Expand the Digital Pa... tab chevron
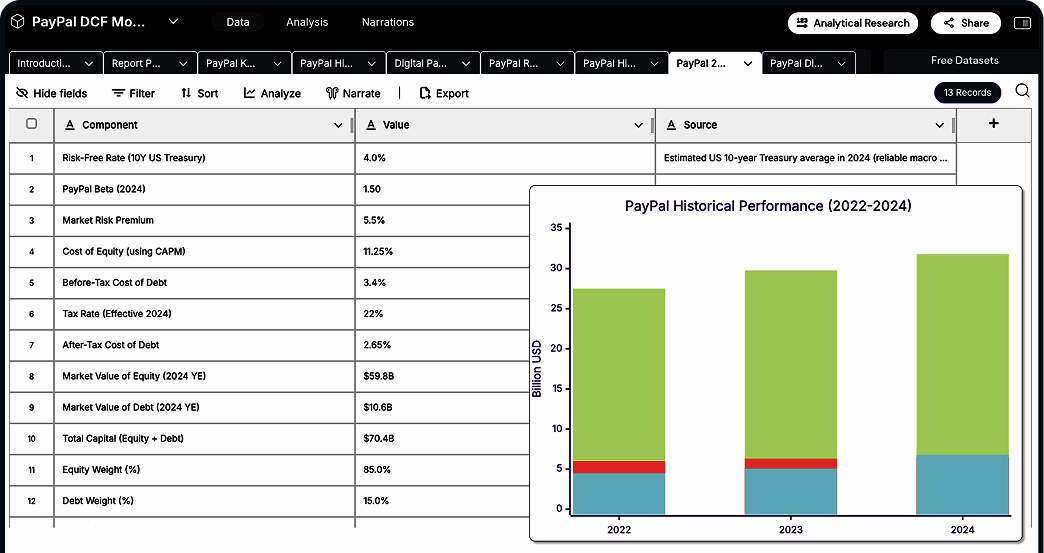Screen dimensions: 1044x553 click(x=466, y=63)
